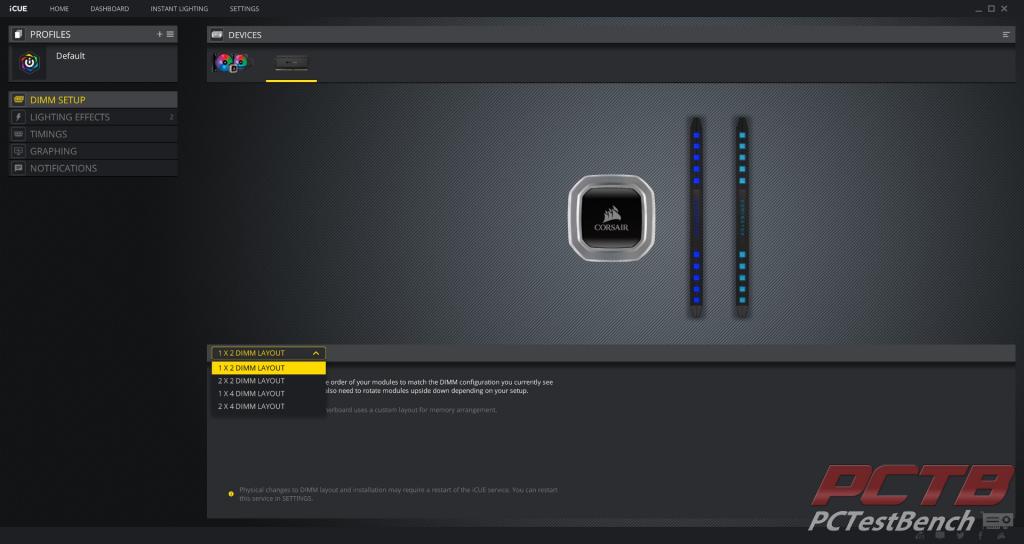Open the SETTINGS menu item
Screen dimensions: 1024x544
click(x=244, y=8)
